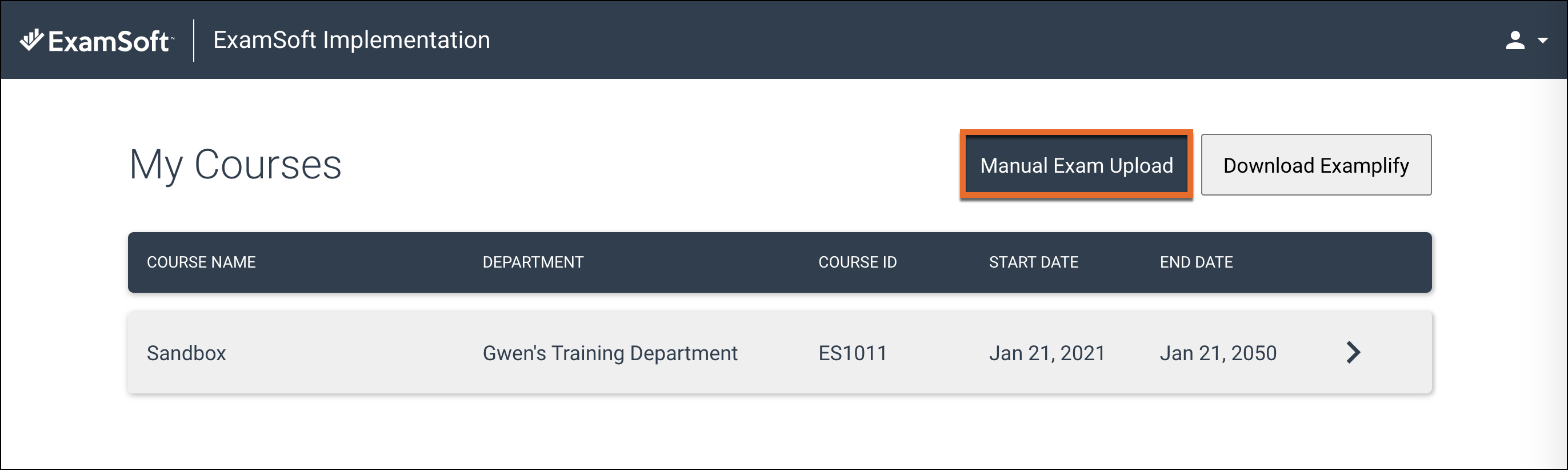Sort by the COURSE NAME column header
Viewport: 1568px width, 470px height.
pyautogui.click(x=201, y=262)
